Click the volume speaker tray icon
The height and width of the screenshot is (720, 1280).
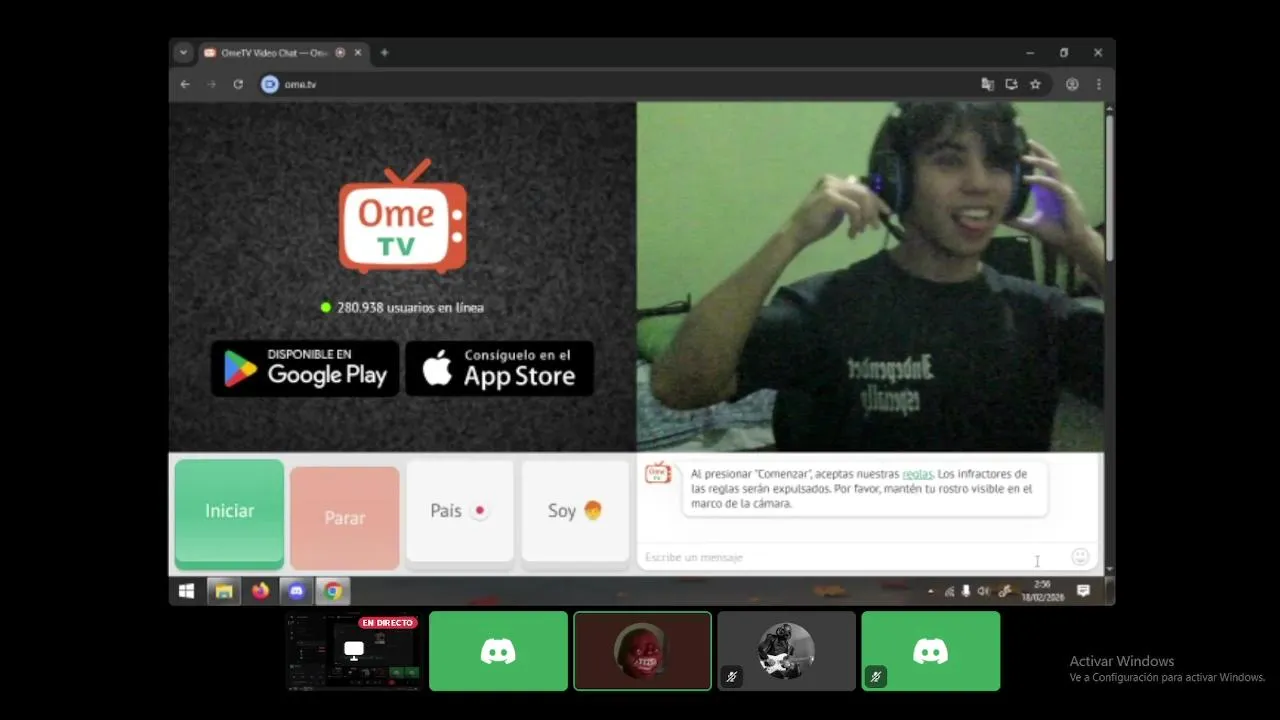click(984, 591)
